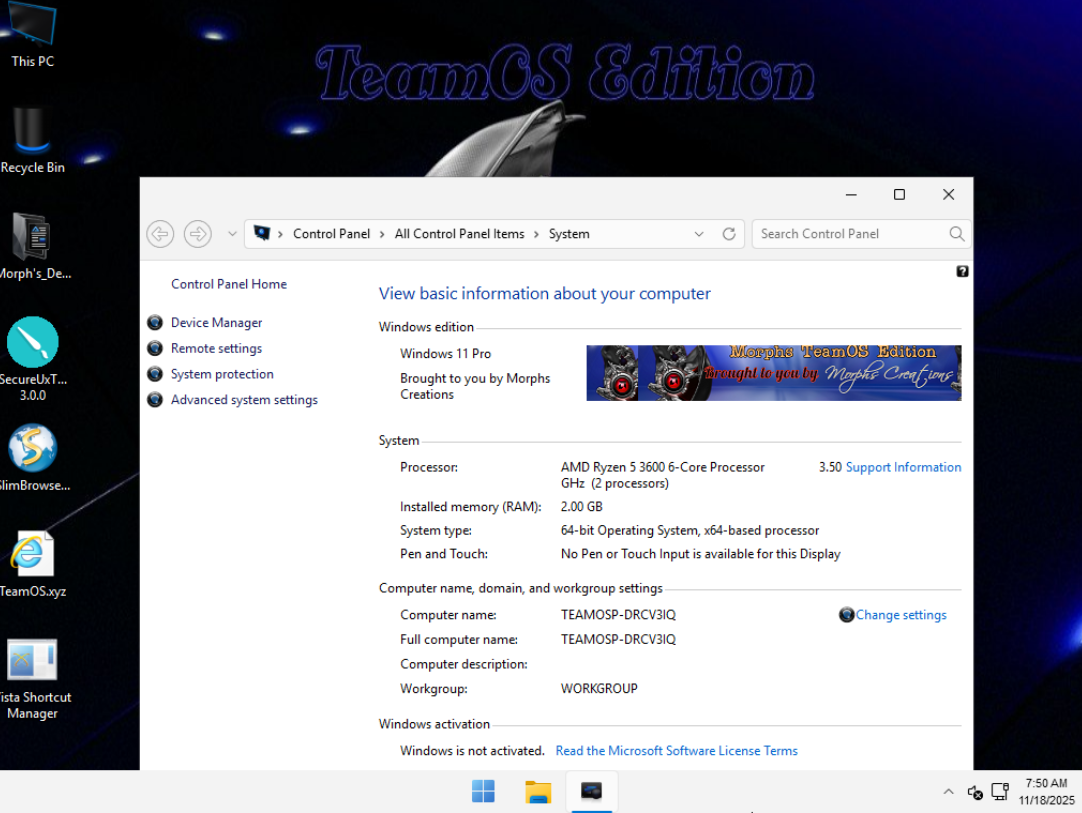Show hidden icons in system tray
The height and width of the screenshot is (813, 1082).
948,792
